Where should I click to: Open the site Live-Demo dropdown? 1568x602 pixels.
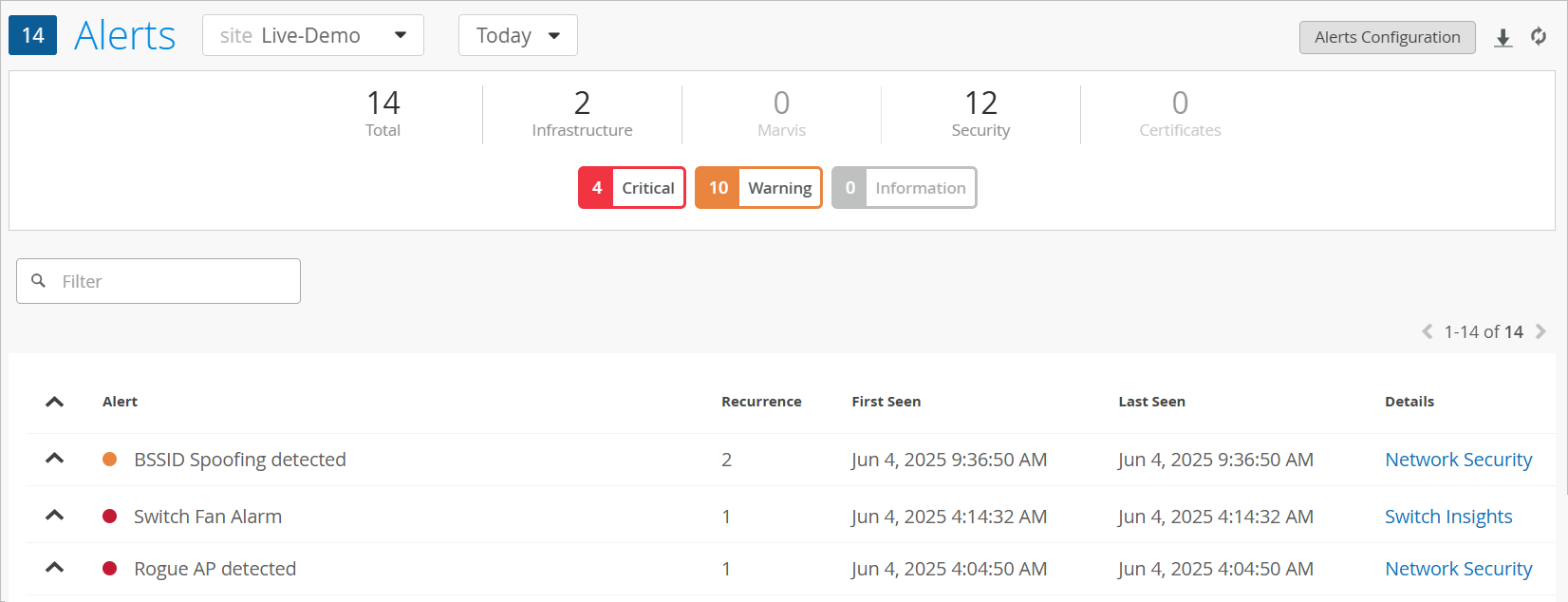coord(313,36)
